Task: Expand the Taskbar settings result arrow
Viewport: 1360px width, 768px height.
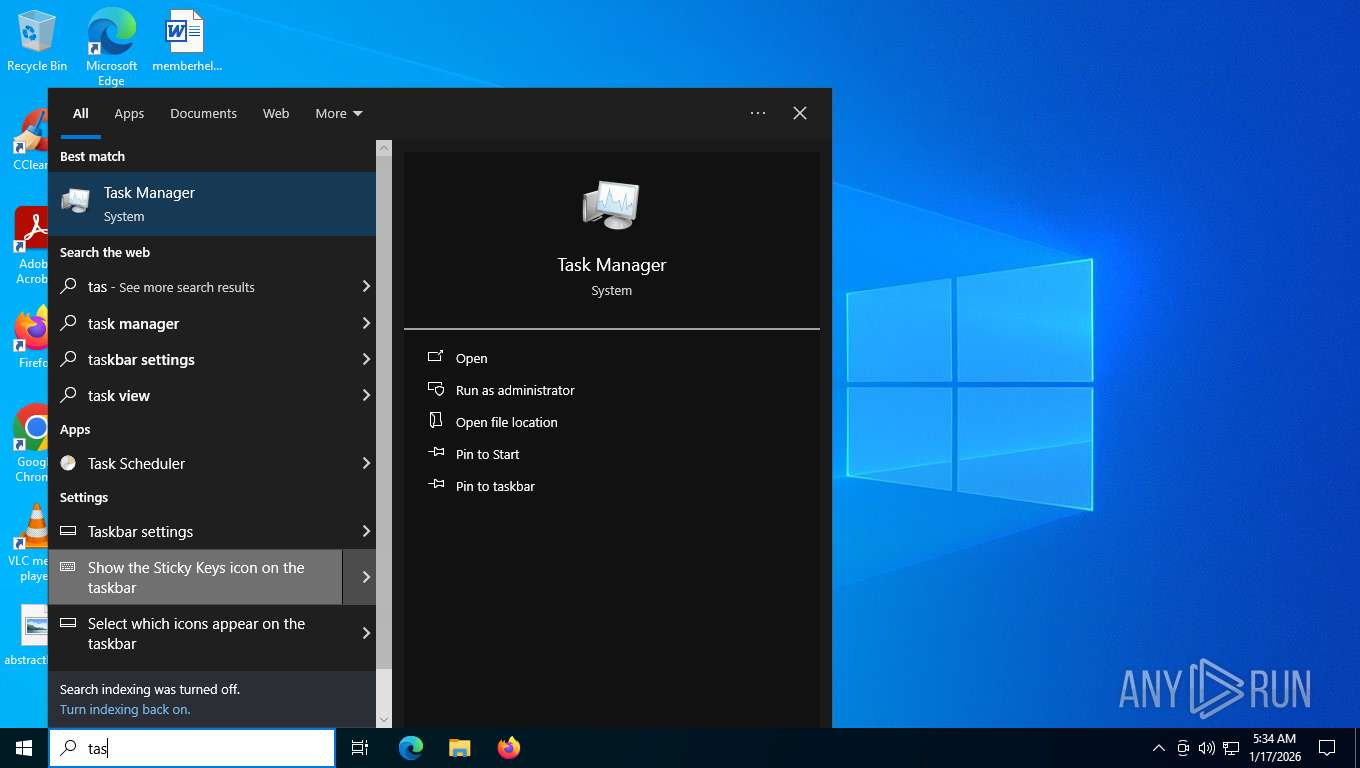Action: click(366, 531)
